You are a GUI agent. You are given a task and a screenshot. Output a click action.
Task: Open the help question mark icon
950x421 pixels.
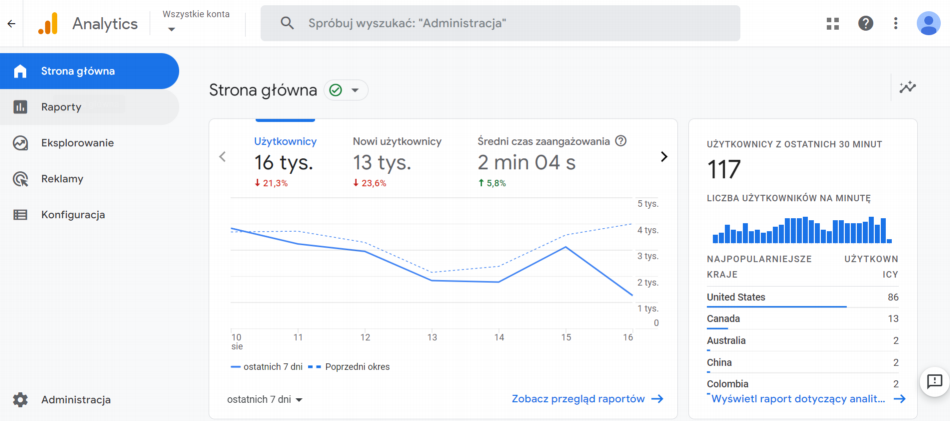865,23
